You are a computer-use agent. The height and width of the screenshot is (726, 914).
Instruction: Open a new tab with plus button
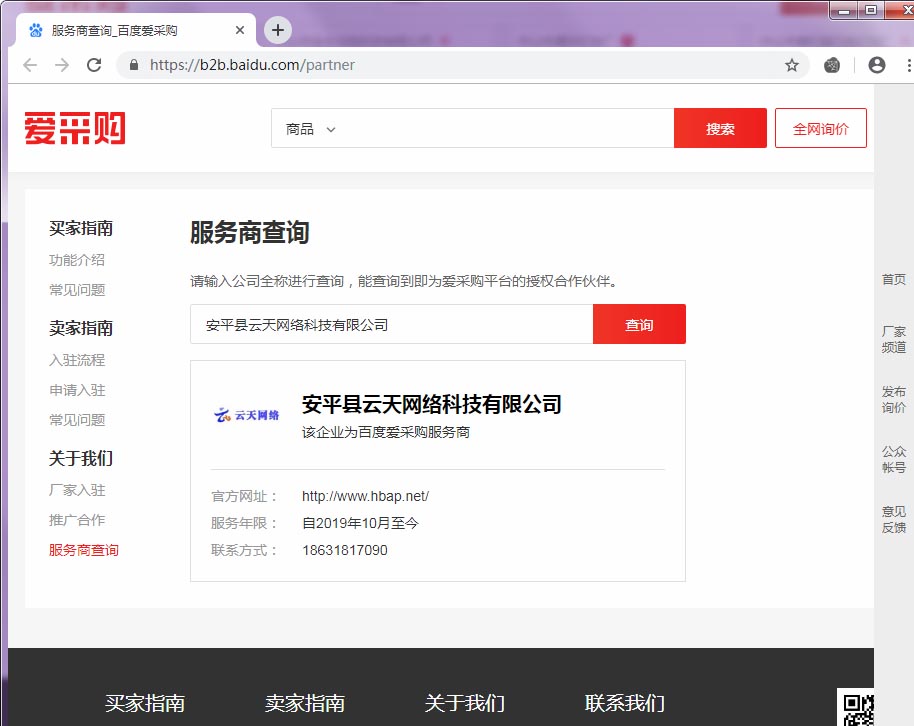(x=278, y=30)
